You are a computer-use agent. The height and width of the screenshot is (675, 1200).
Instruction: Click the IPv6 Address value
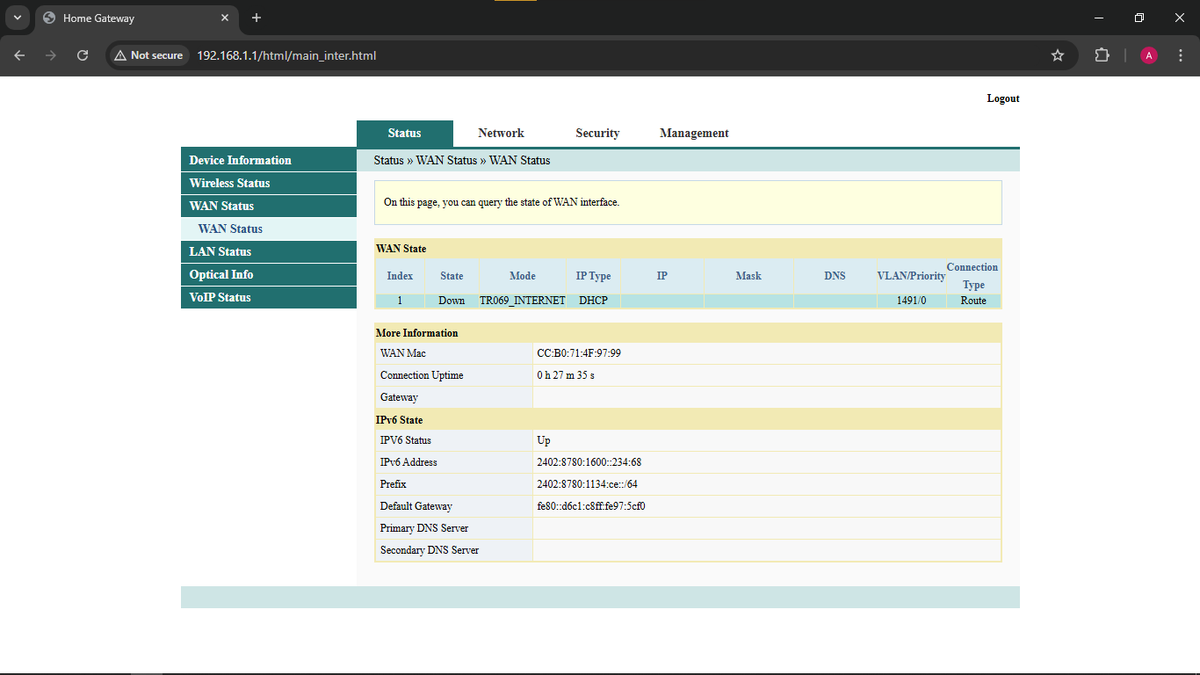(x=589, y=462)
